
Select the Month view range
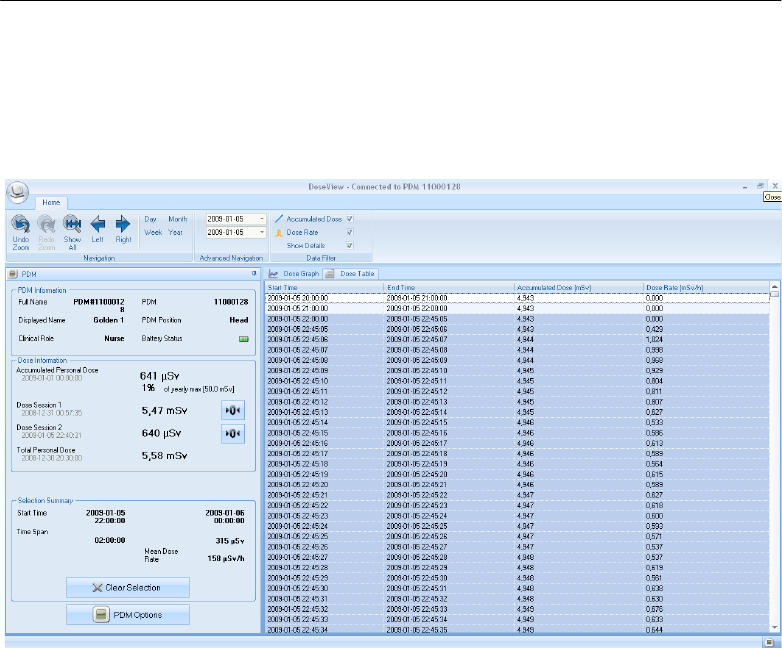(x=177, y=218)
